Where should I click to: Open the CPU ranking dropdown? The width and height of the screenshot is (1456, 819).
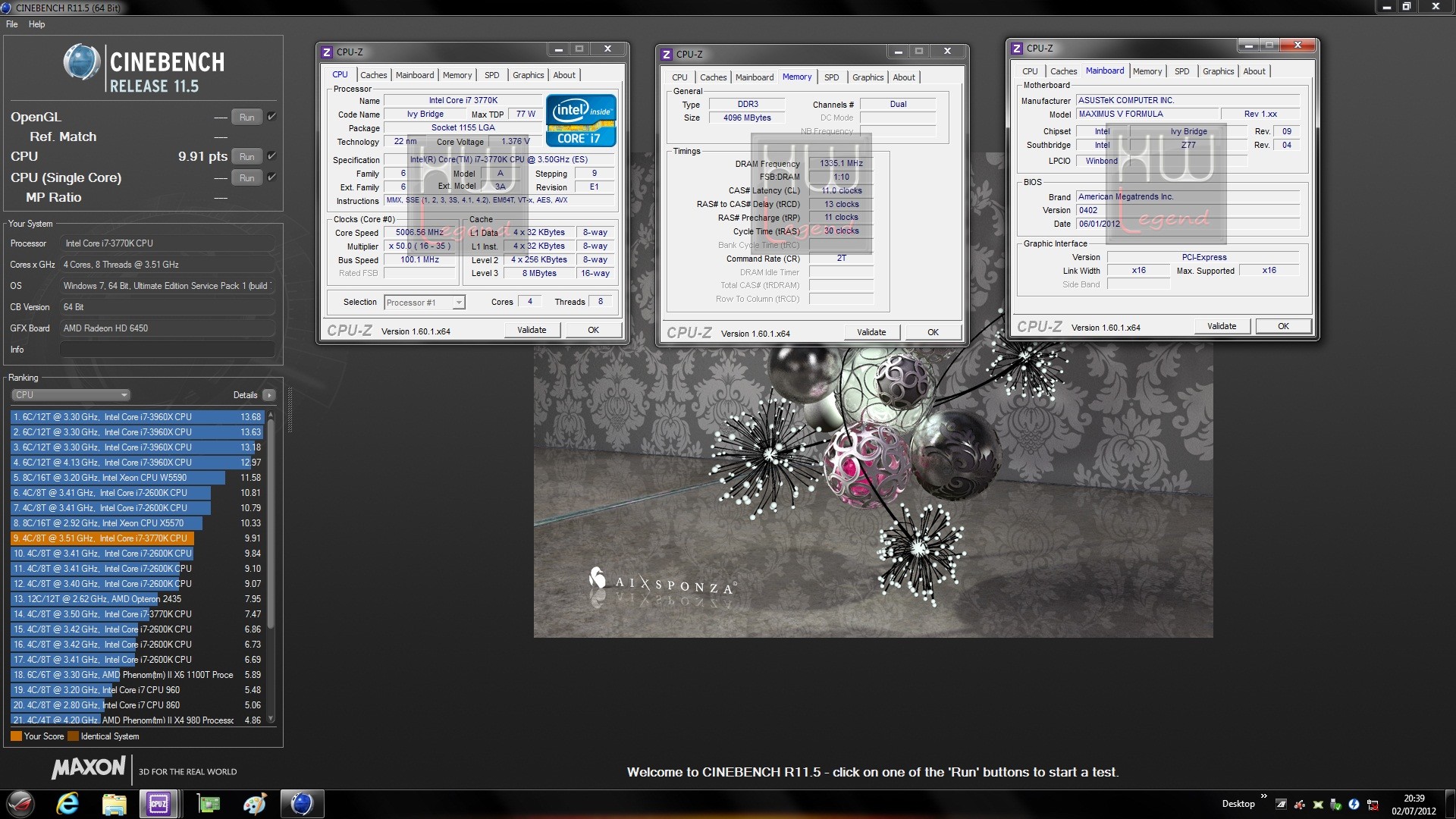pos(71,395)
